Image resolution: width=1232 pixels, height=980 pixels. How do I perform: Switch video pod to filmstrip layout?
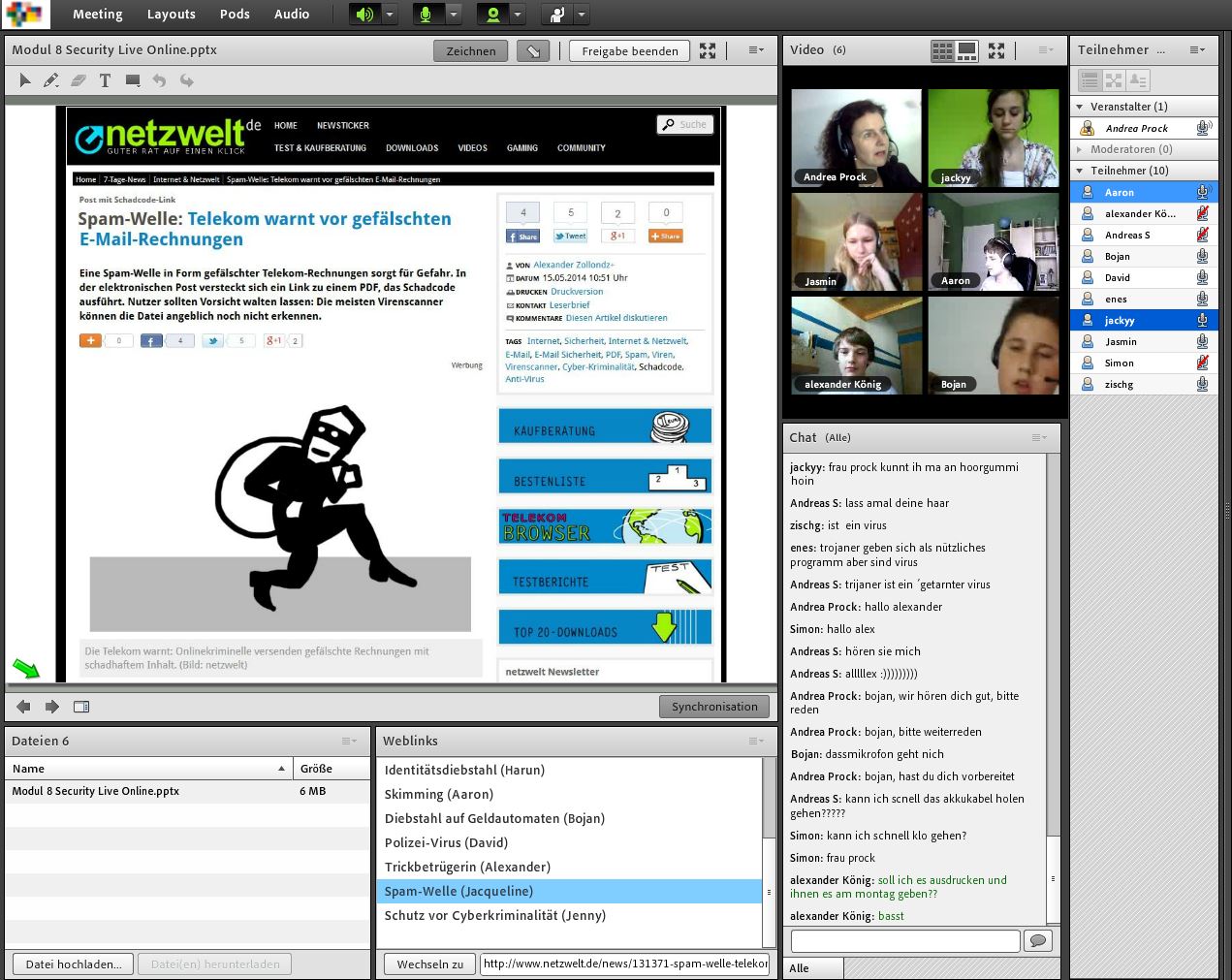pos(966,51)
